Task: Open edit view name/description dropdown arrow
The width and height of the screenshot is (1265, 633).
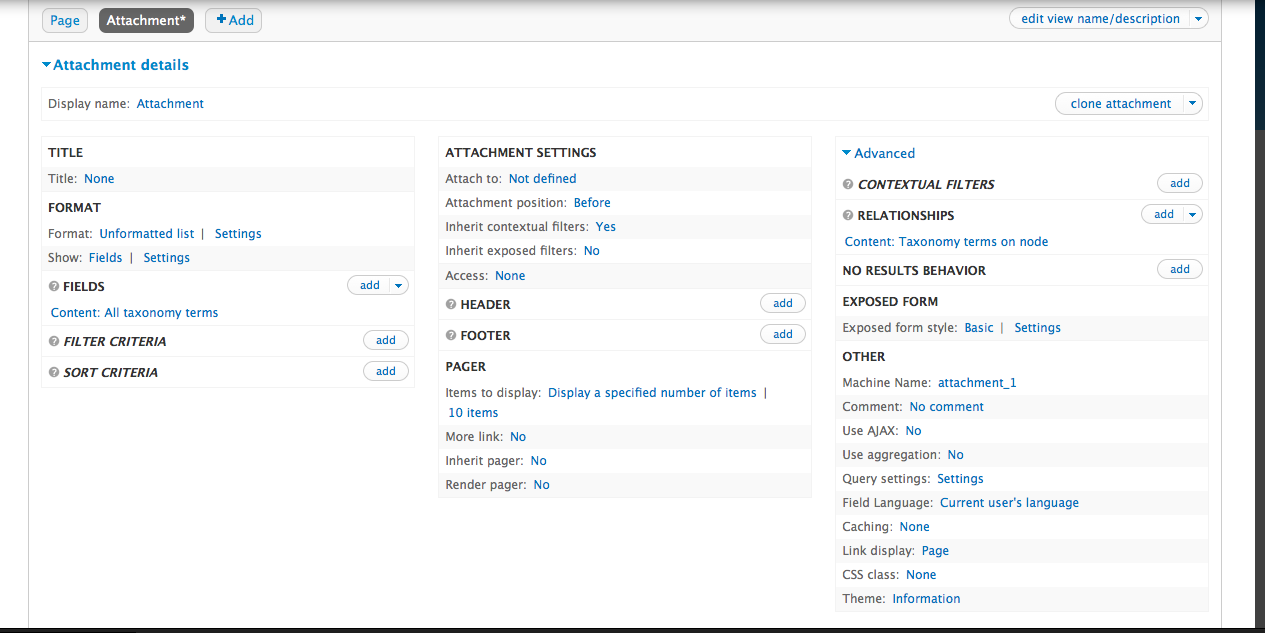Action: pos(1199,19)
